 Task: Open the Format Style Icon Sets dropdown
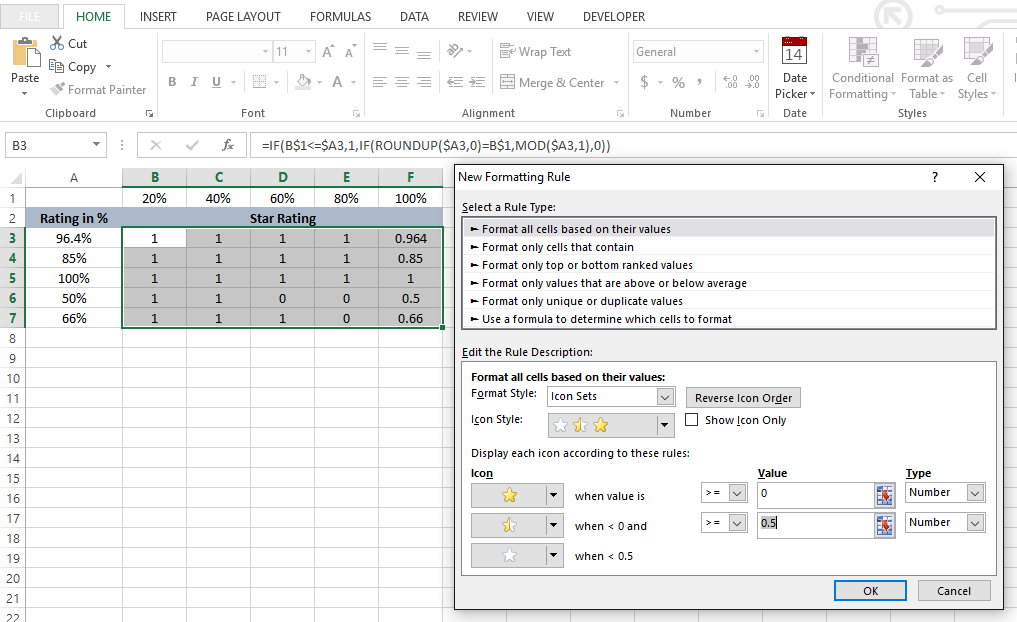pyautogui.click(x=665, y=396)
